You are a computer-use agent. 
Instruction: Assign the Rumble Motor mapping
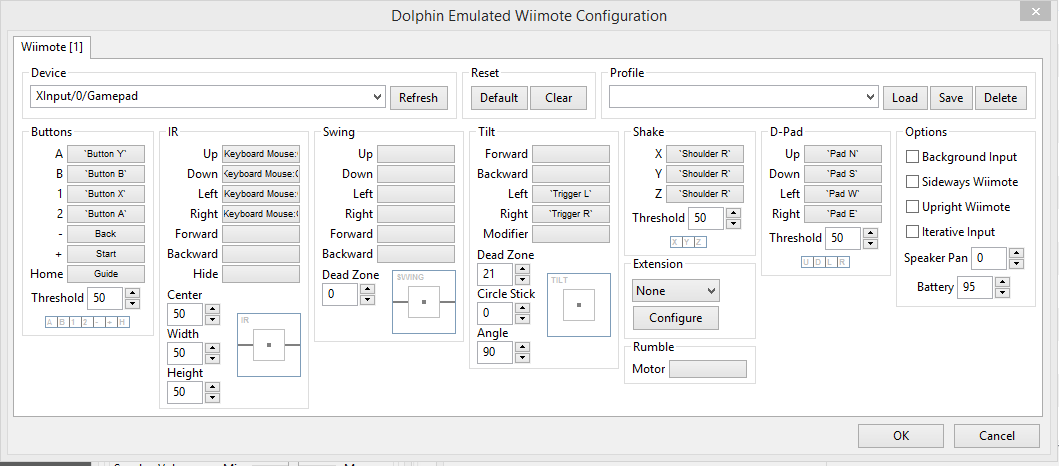pyautogui.click(x=708, y=369)
